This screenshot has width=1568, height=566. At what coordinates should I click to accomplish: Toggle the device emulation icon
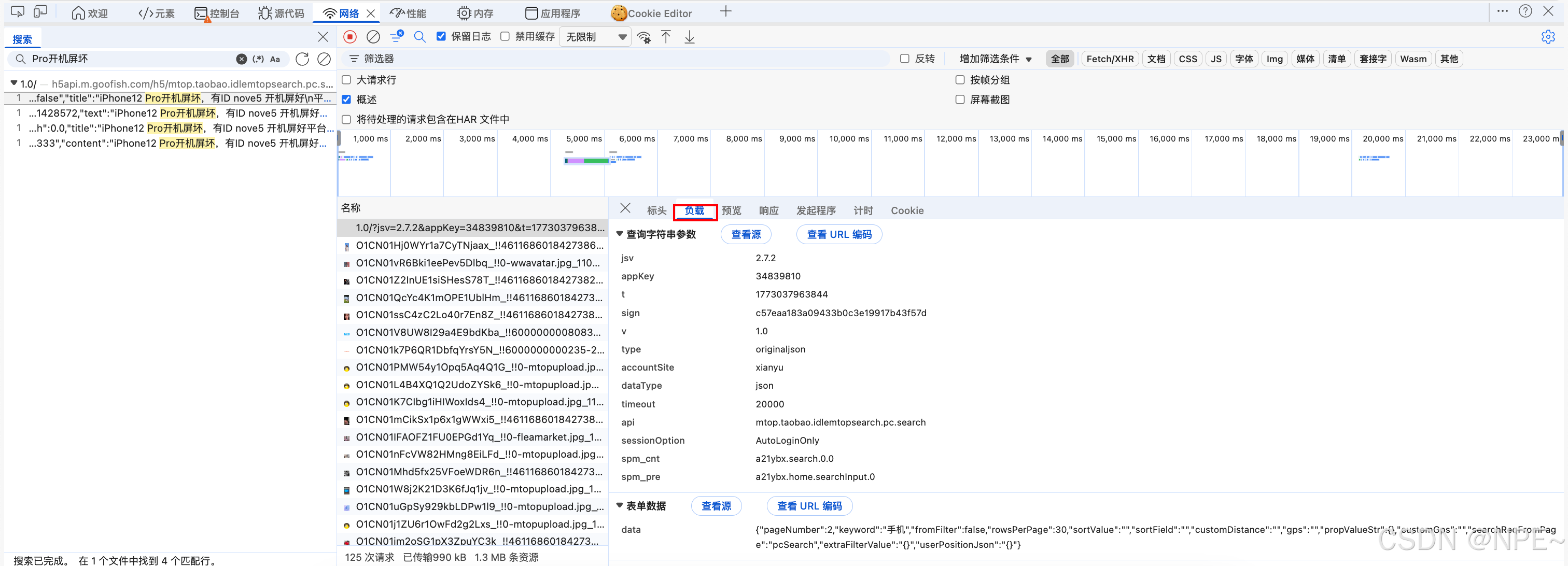(40, 12)
